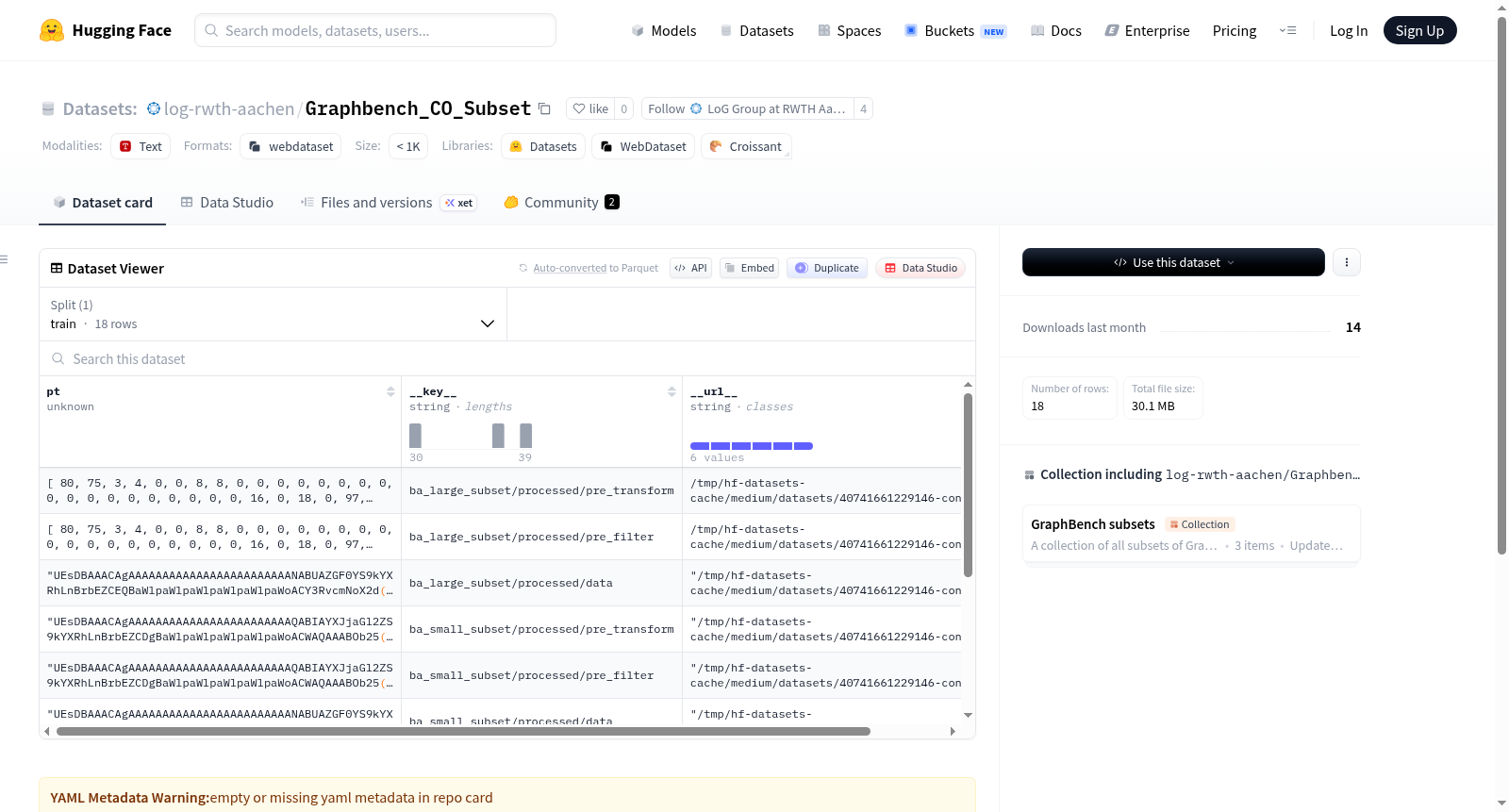Open Spaces in the top navigation
Screen dimensions: 1509x812
click(x=850, y=30)
